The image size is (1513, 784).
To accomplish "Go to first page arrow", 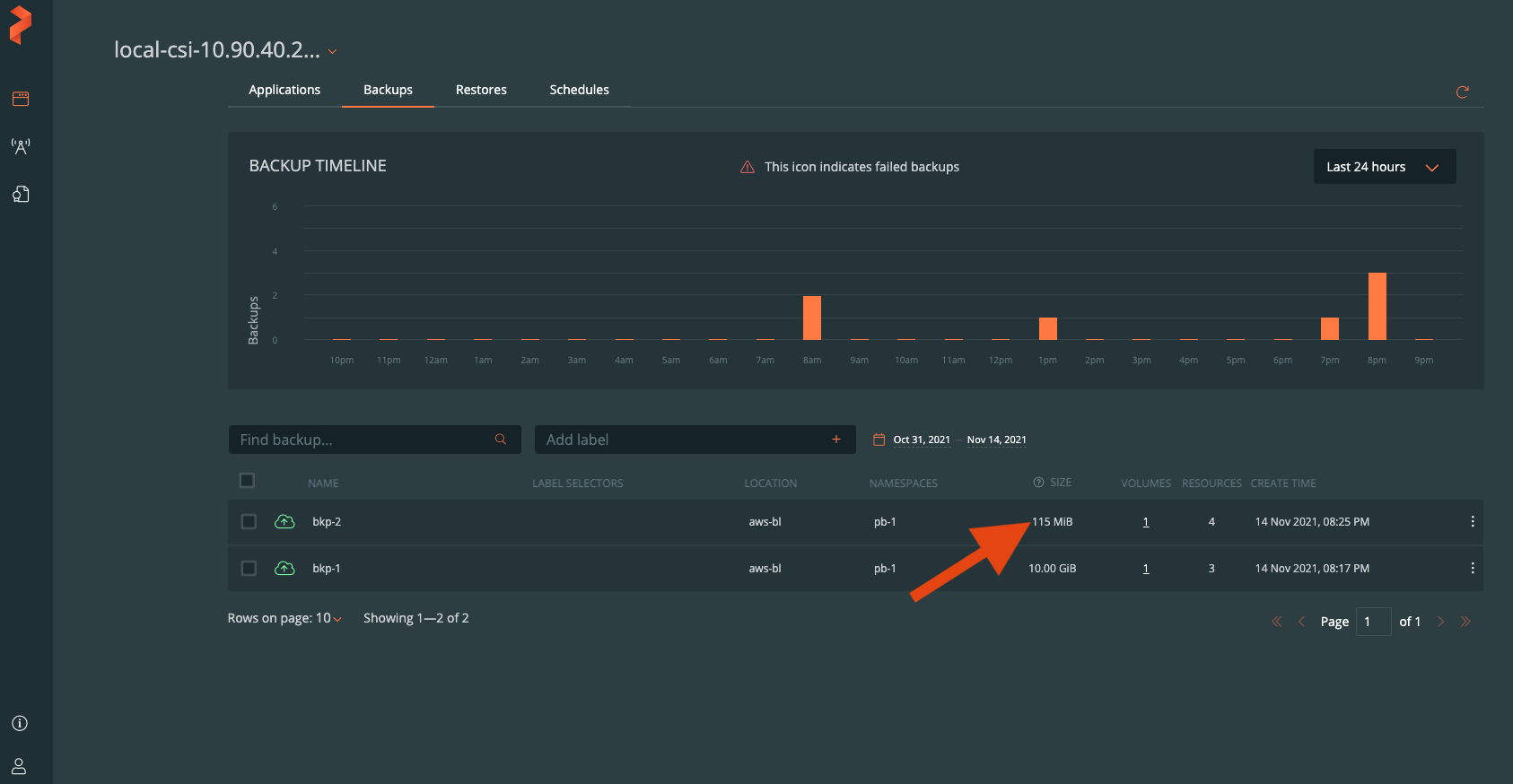I will pyautogui.click(x=1276, y=622).
